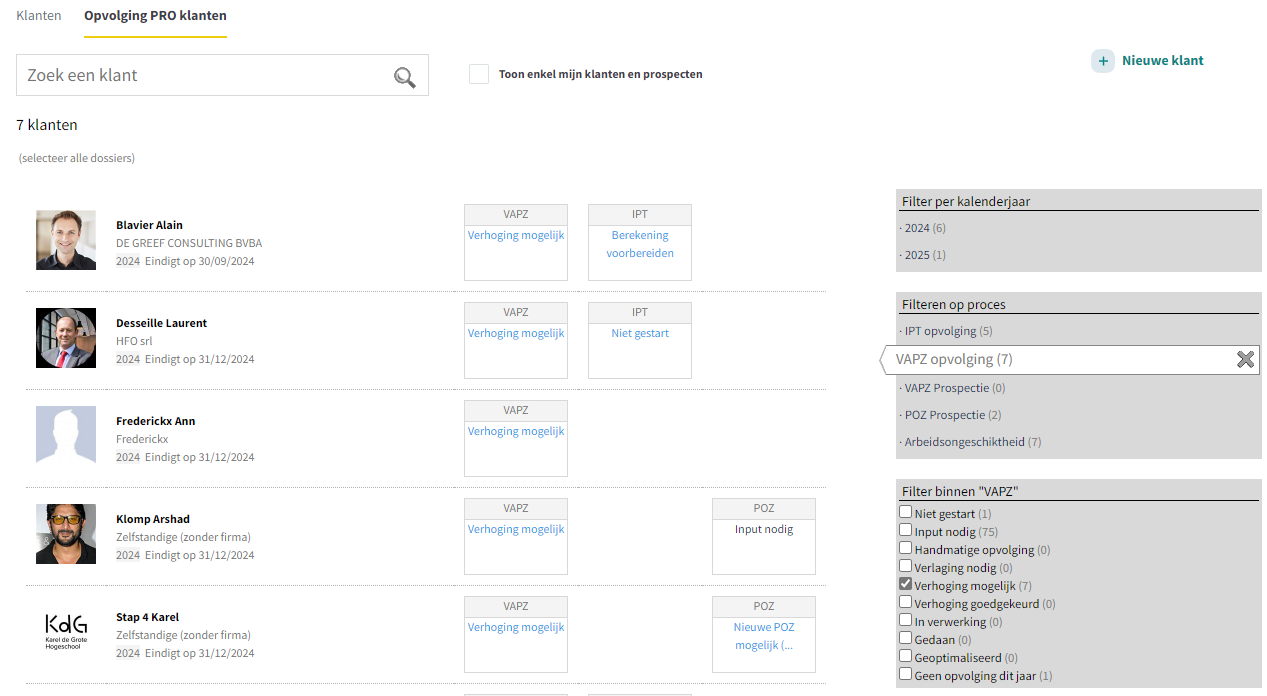Open 'Berekening voorbereiden' IPT status for Blavier
This screenshot has width=1267, height=696.
coord(640,244)
